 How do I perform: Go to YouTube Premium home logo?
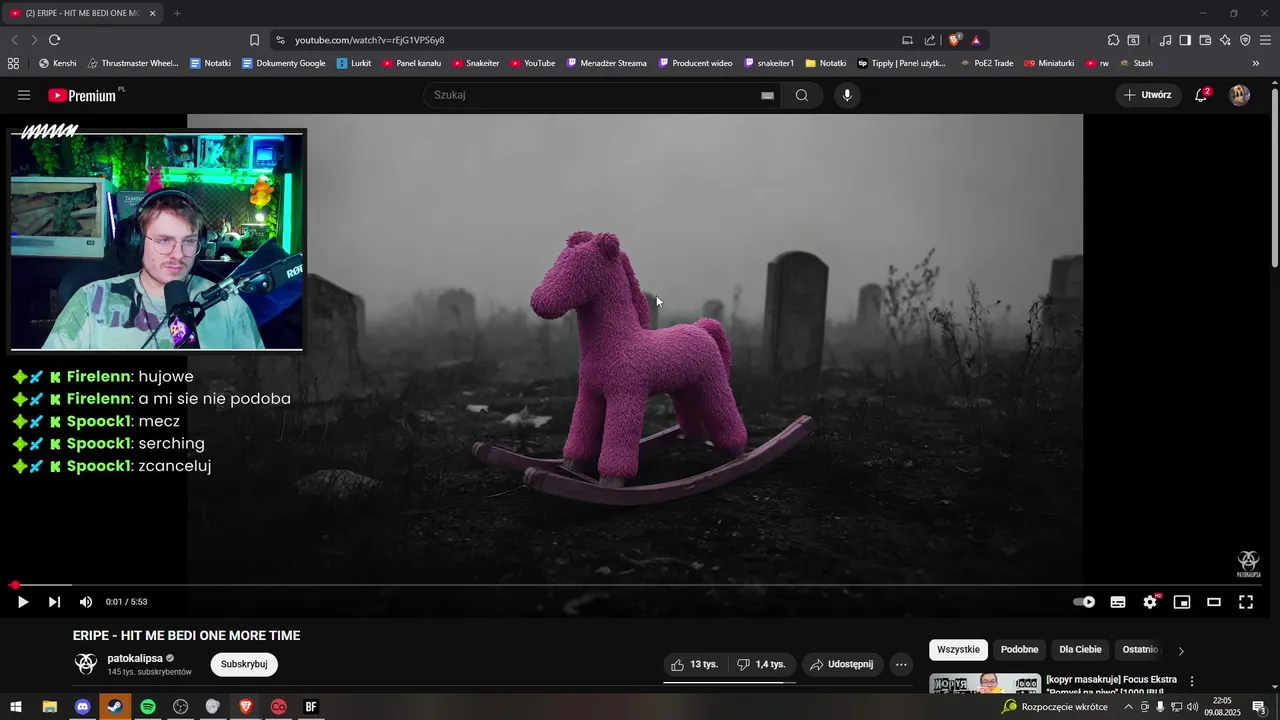tap(84, 95)
